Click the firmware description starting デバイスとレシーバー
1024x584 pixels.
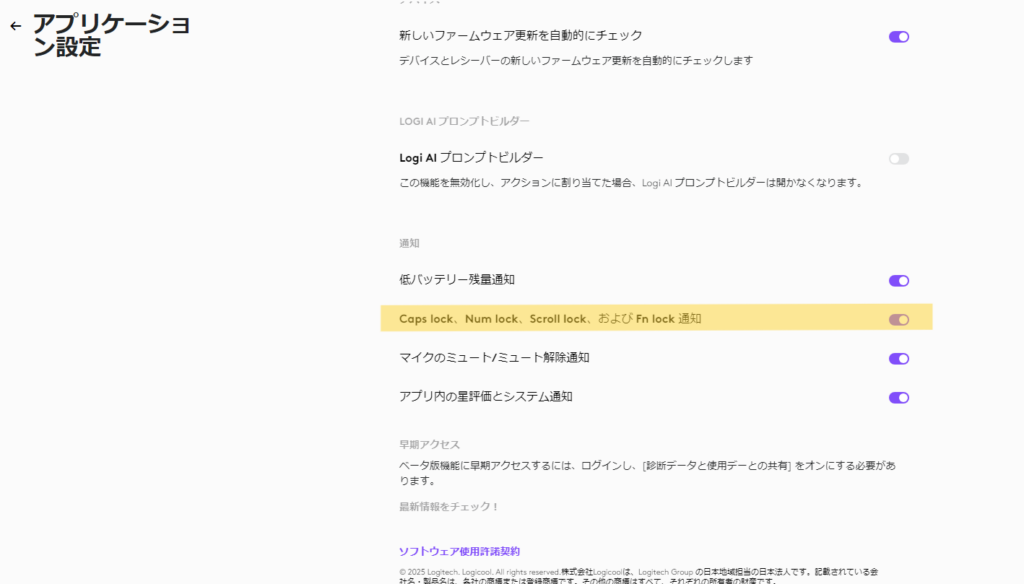point(575,60)
